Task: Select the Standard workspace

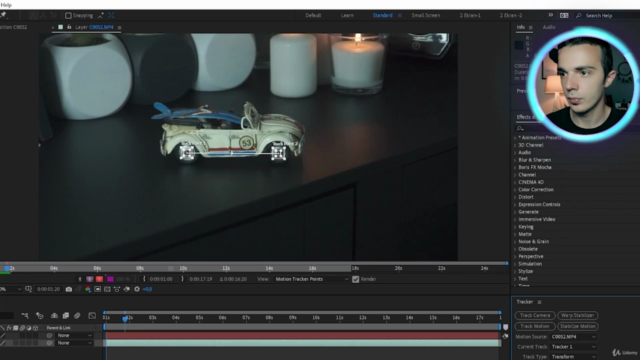Action: 382,16
